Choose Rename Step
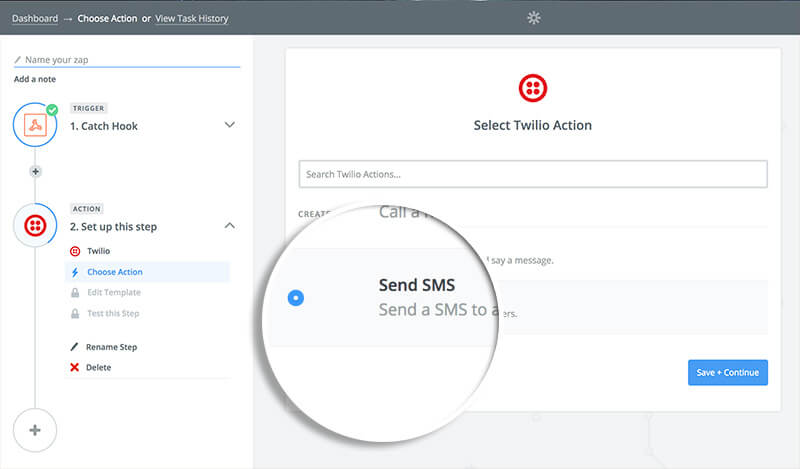Viewport: 800px width, 469px height. click(x=111, y=347)
